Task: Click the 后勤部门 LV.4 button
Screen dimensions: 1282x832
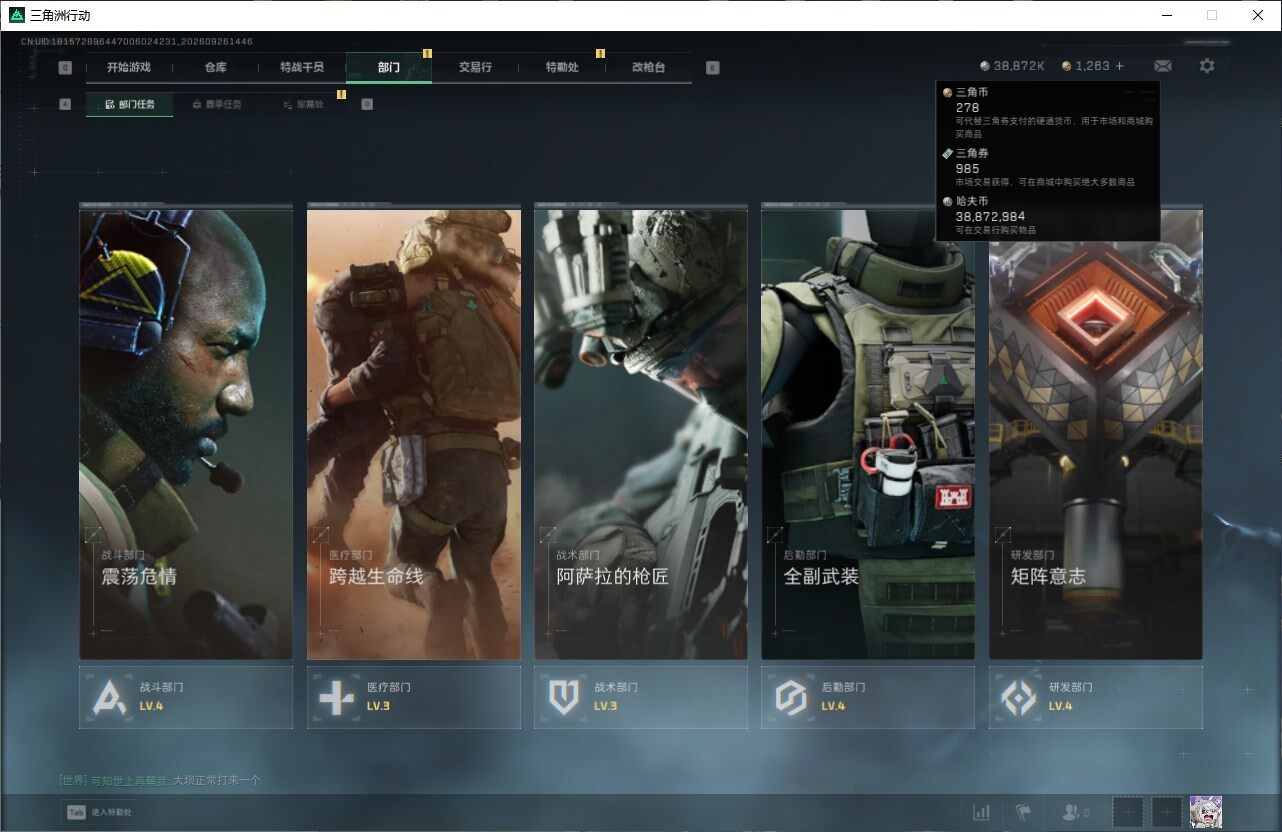Action: click(868, 697)
